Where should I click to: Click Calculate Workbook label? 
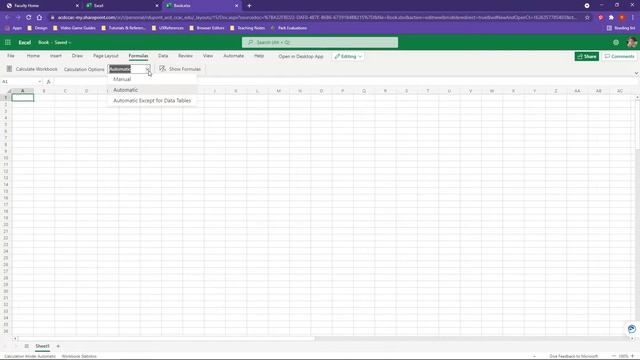click(36, 69)
